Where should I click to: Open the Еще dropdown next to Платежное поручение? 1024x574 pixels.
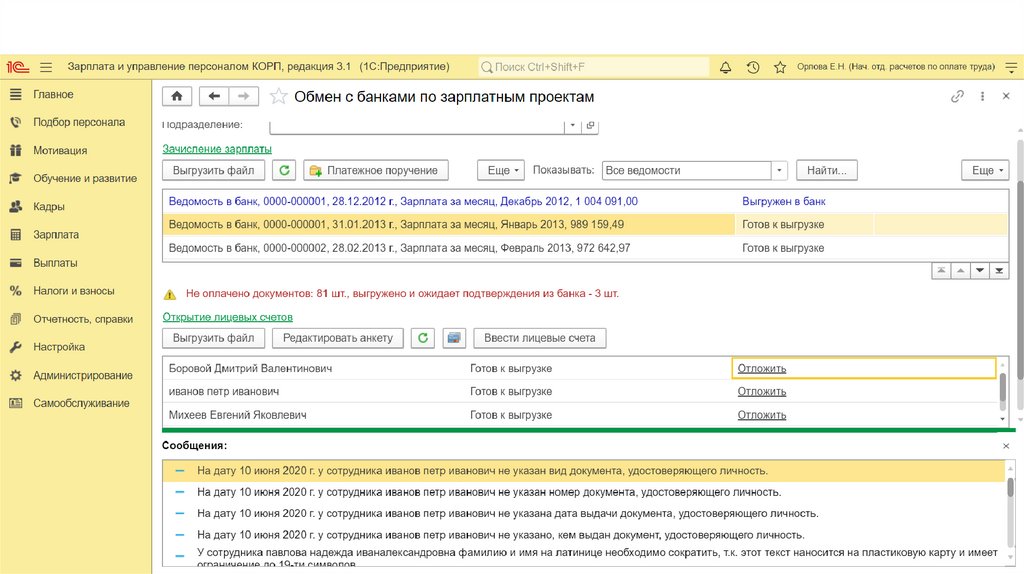(x=499, y=170)
